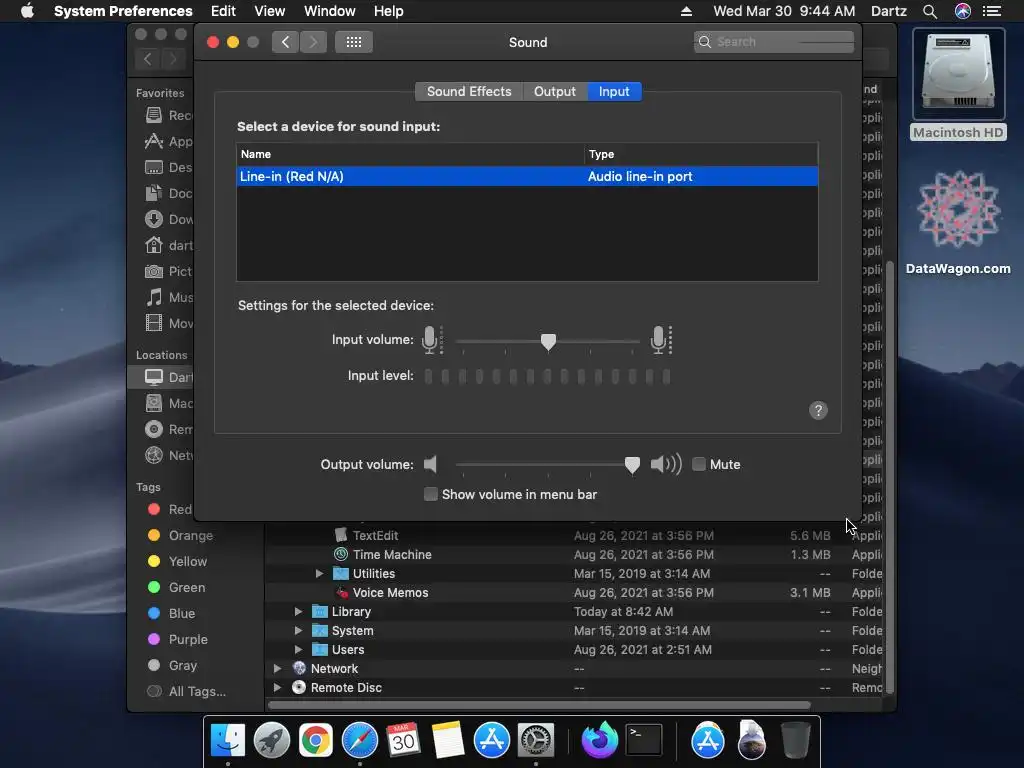This screenshot has width=1024, height=768.
Task: Check the Mute checkbox
Action: click(699, 464)
